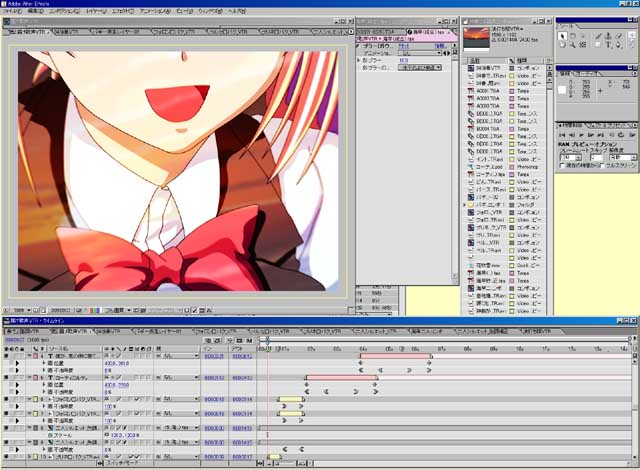Take snapshot in composition window footer
This screenshot has height=470, width=640.
tap(79, 310)
